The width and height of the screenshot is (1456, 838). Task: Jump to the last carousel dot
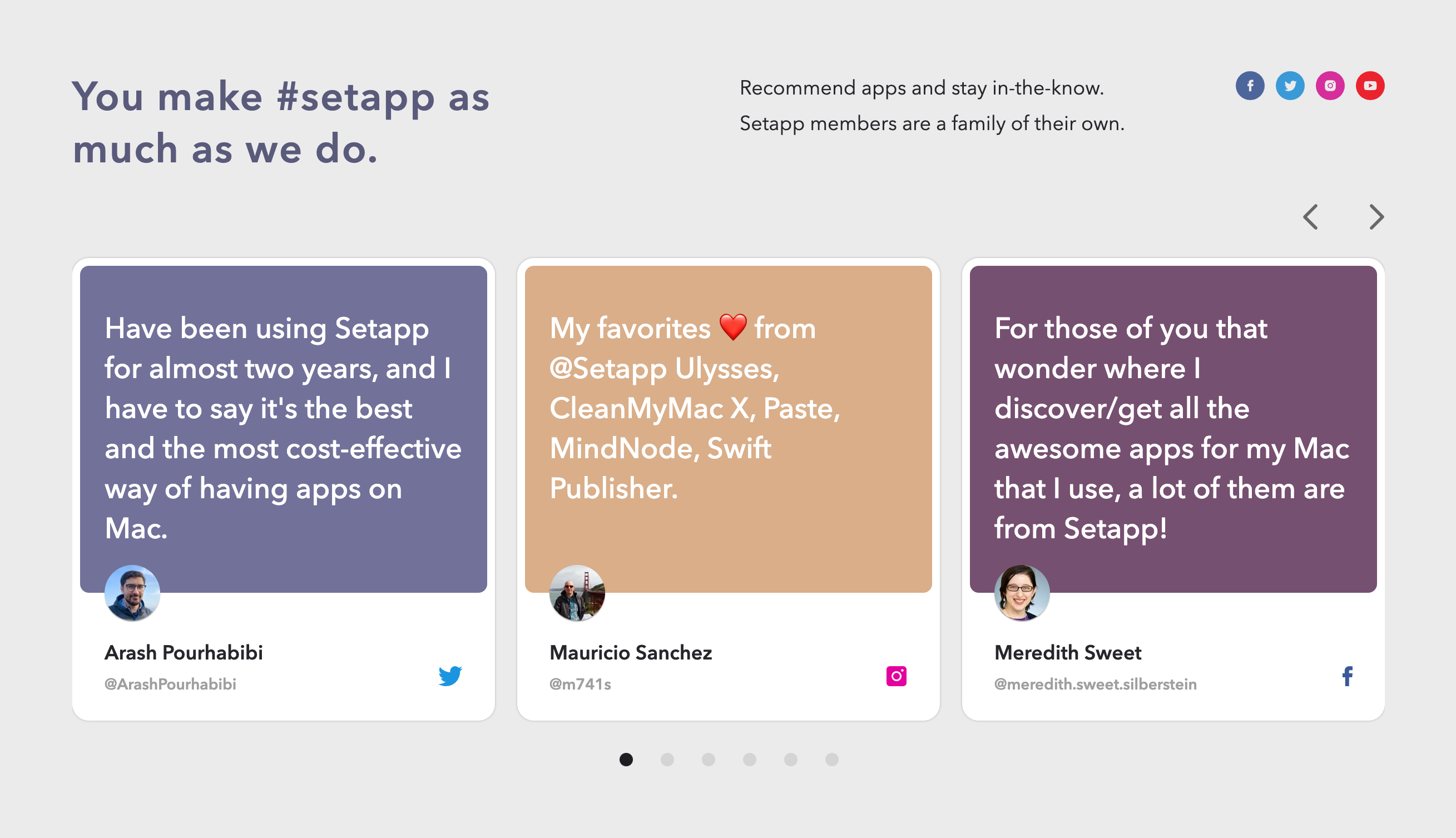click(x=831, y=760)
